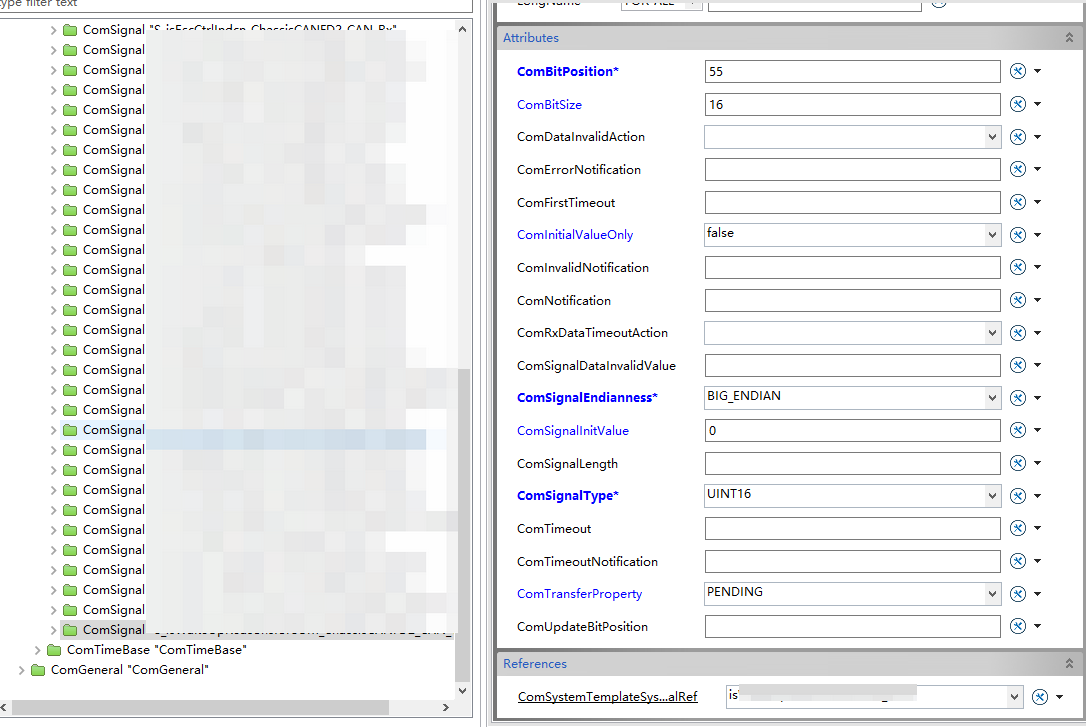Screen dimensions: 1086x727
Task: Open the ComSignalType dropdown list
Action: pos(991,495)
